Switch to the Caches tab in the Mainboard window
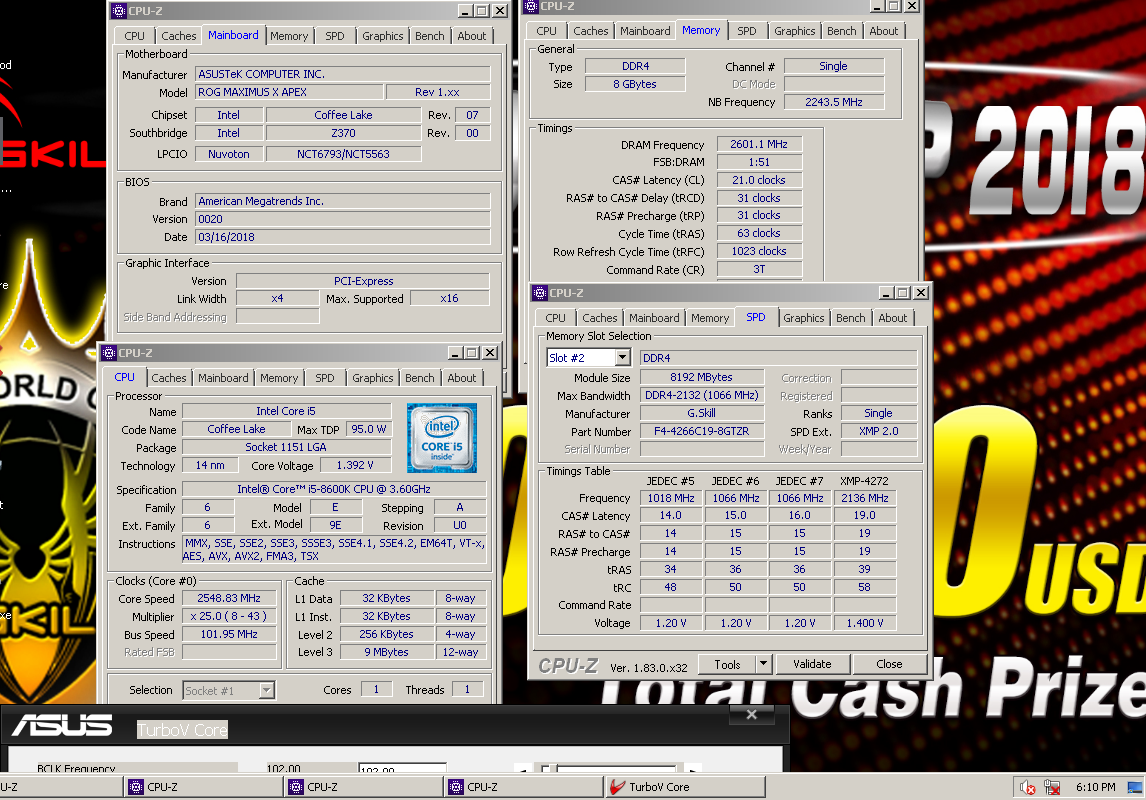1146x800 pixels. 178,36
